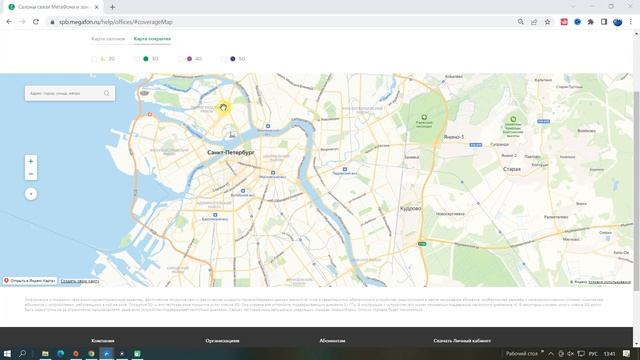Image resolution: width=640 pixels, height=360 pixels.
Task: Click the map search magnifier icon
Action: [x=107, y=93]
